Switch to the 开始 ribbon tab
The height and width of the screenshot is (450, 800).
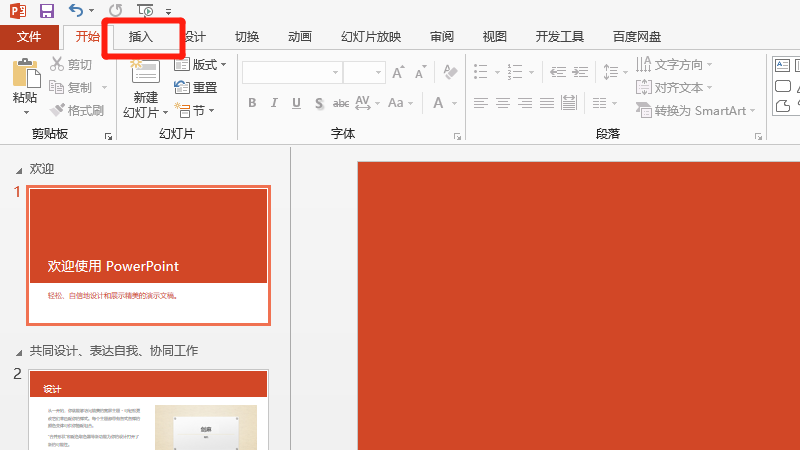[87, 37]
